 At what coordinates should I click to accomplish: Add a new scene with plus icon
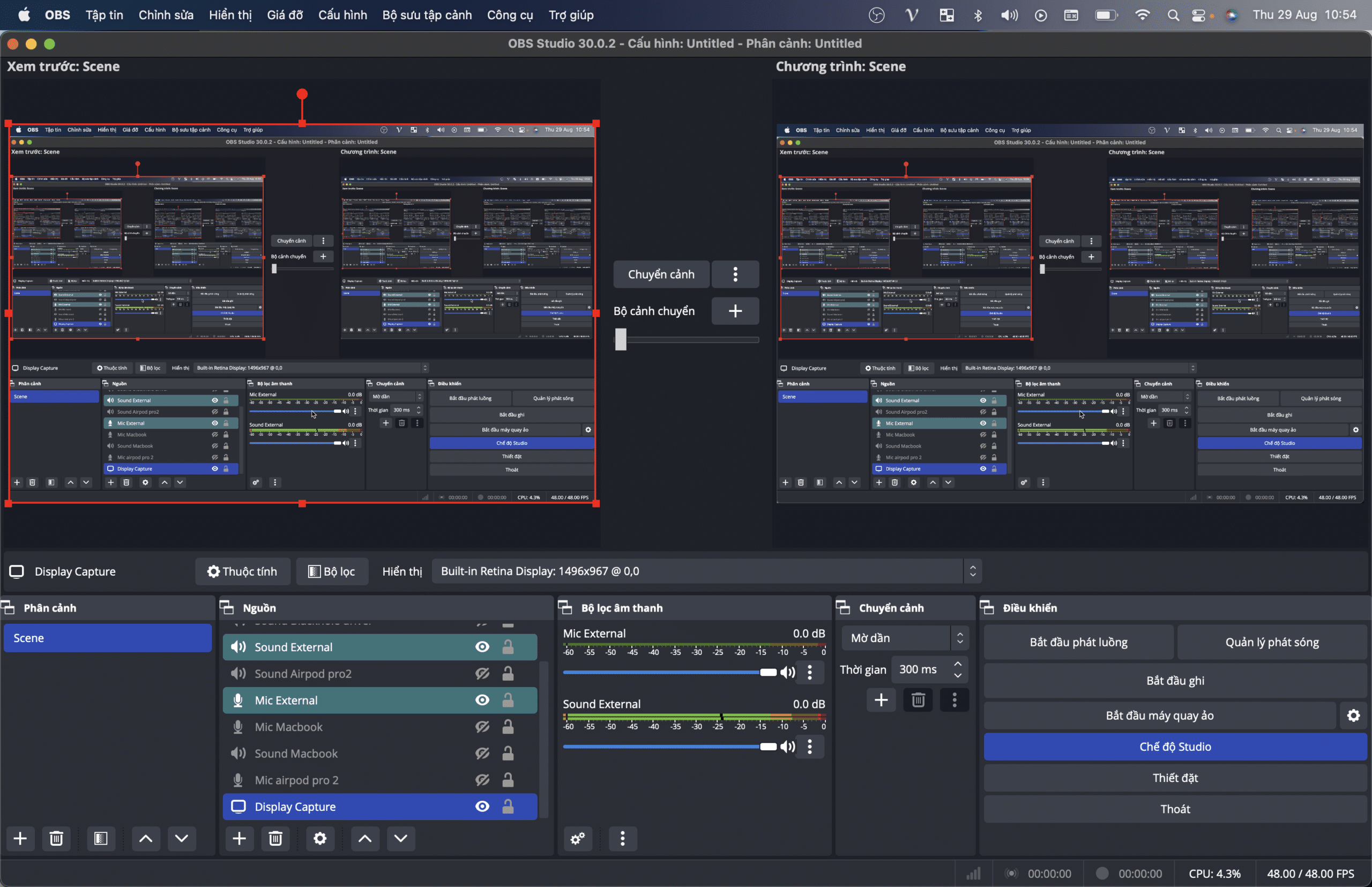[x=20, y=838]
